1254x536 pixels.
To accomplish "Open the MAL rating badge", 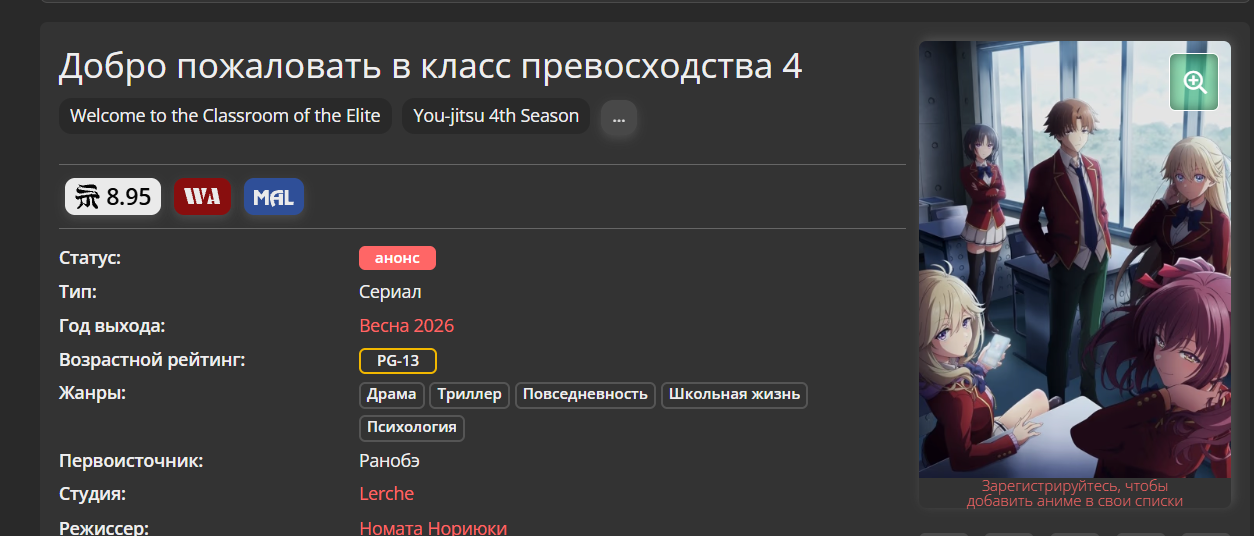I will coord(273,197).
